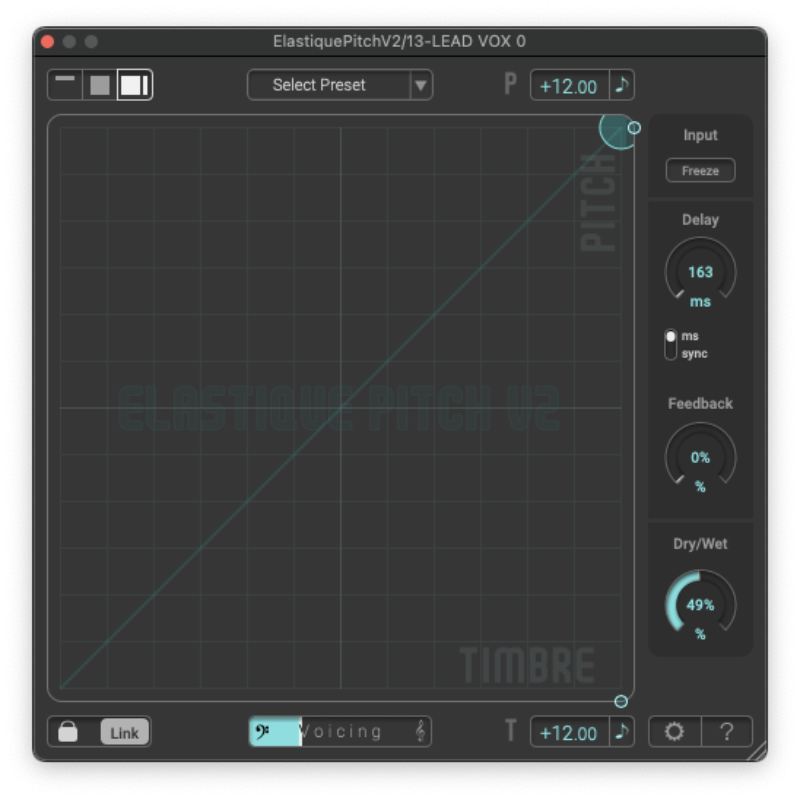
Task: Click the preset dropdown arrow
Action: [x=421, y=85]
